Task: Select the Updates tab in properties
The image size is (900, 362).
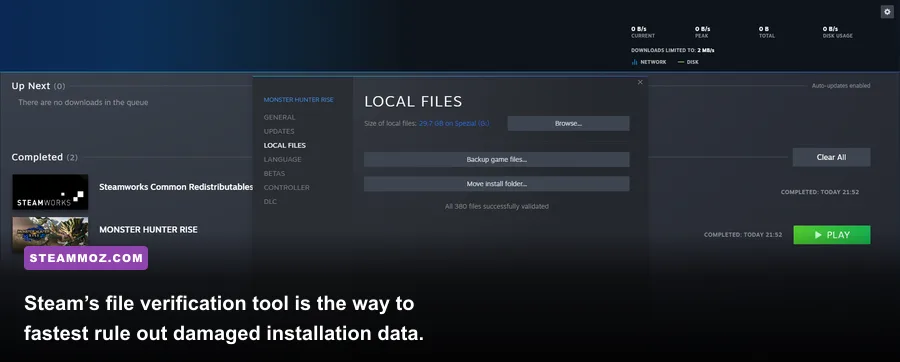Action: pos(279,131)
